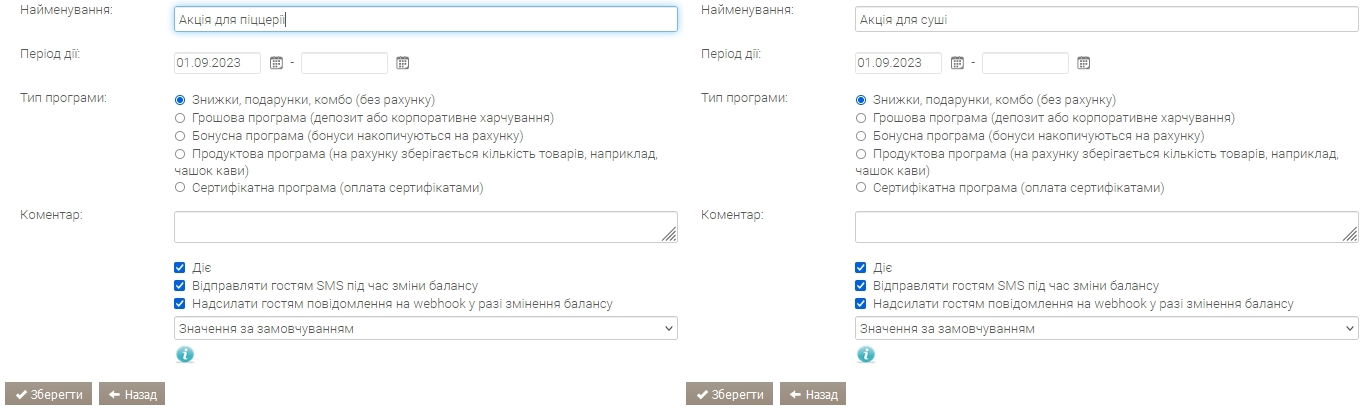Click info icon under pizzeria form dropdown
The image size is (1363, 411).
184,354
